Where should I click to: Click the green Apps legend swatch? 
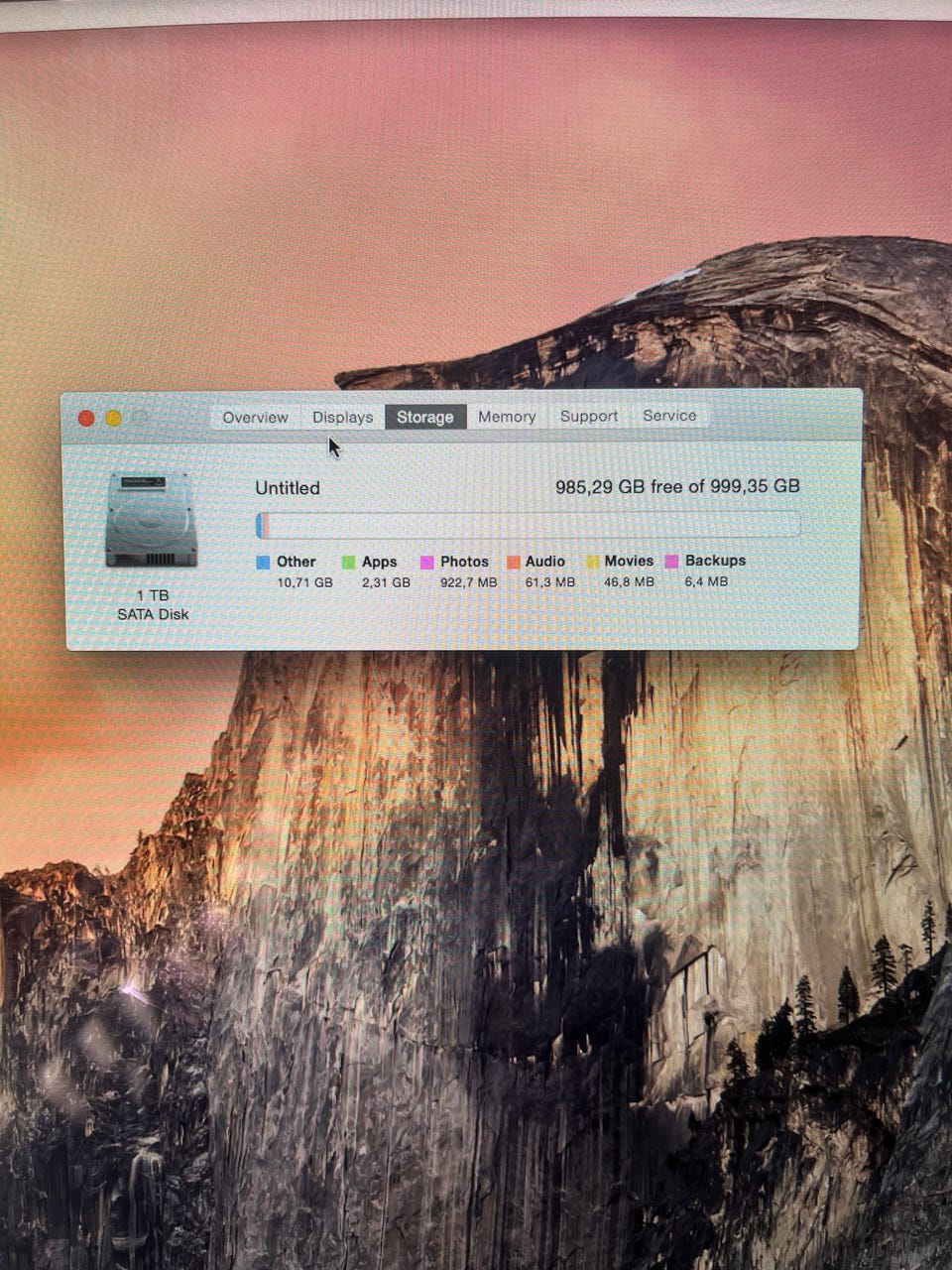click(348, 563)
